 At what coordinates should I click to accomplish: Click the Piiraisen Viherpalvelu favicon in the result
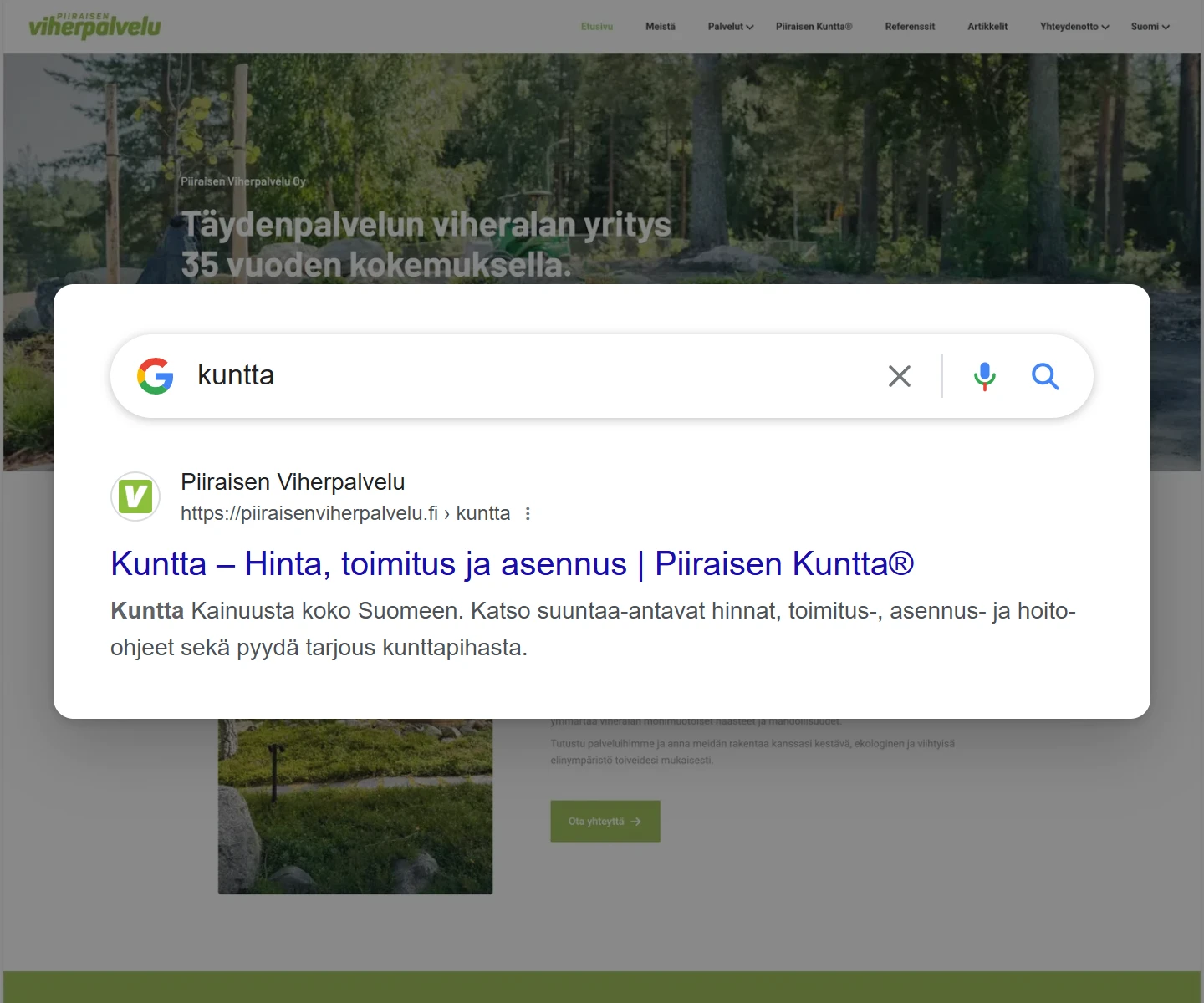pyautogui.click(x=135, y=496)
